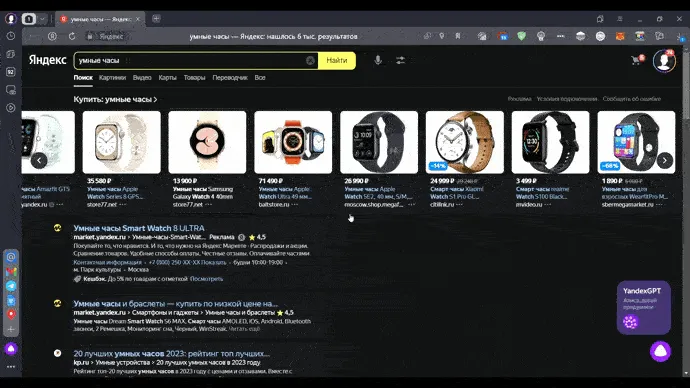
Task: Open '20 лучших умных часов 2023' result
Action: click(x=172, y=353)
